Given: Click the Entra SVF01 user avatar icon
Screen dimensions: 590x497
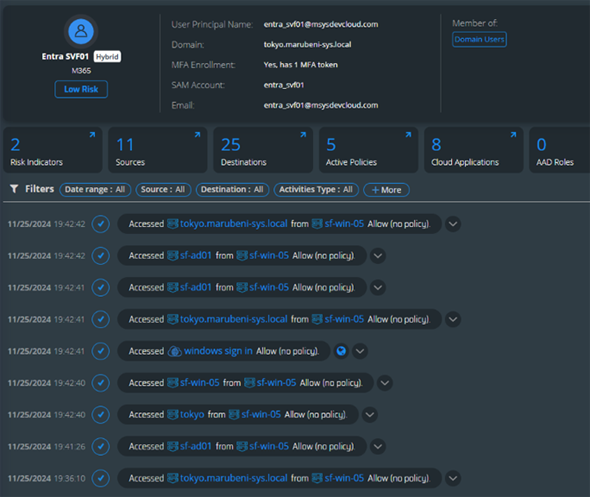Looking at the screenshot, I should [x=81, y=31].
